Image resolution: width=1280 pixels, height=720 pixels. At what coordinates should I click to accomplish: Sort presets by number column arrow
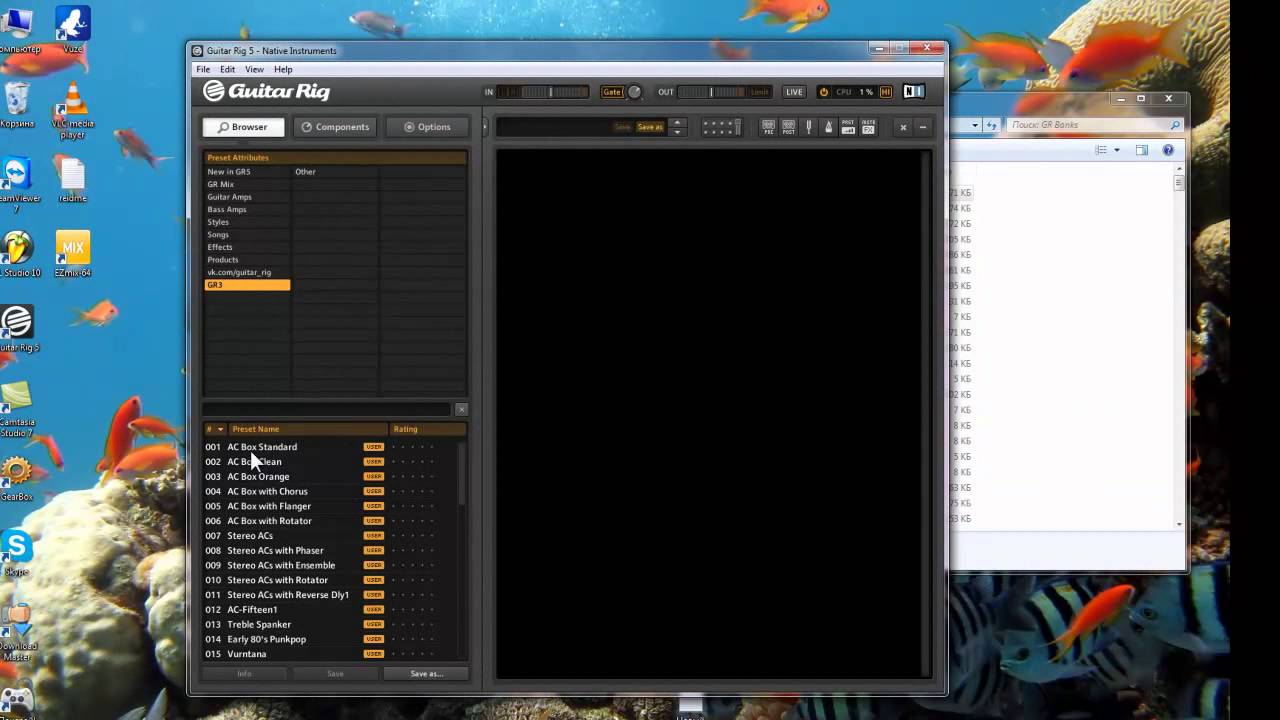220,429
